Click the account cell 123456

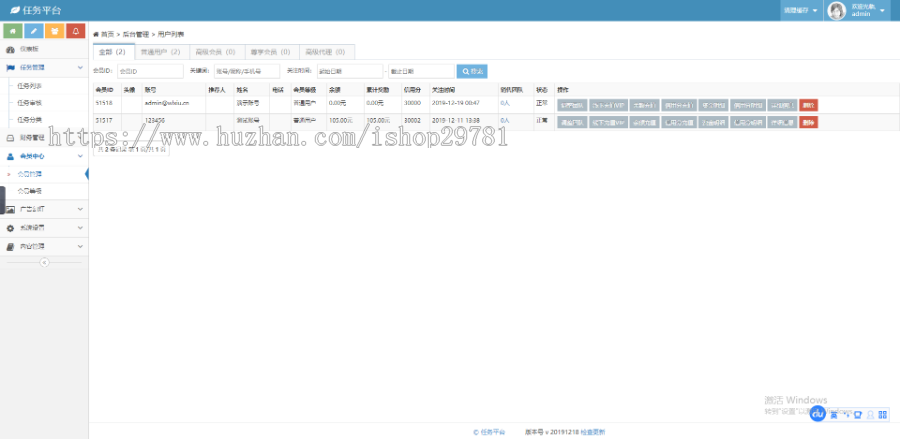coord(154,121)
